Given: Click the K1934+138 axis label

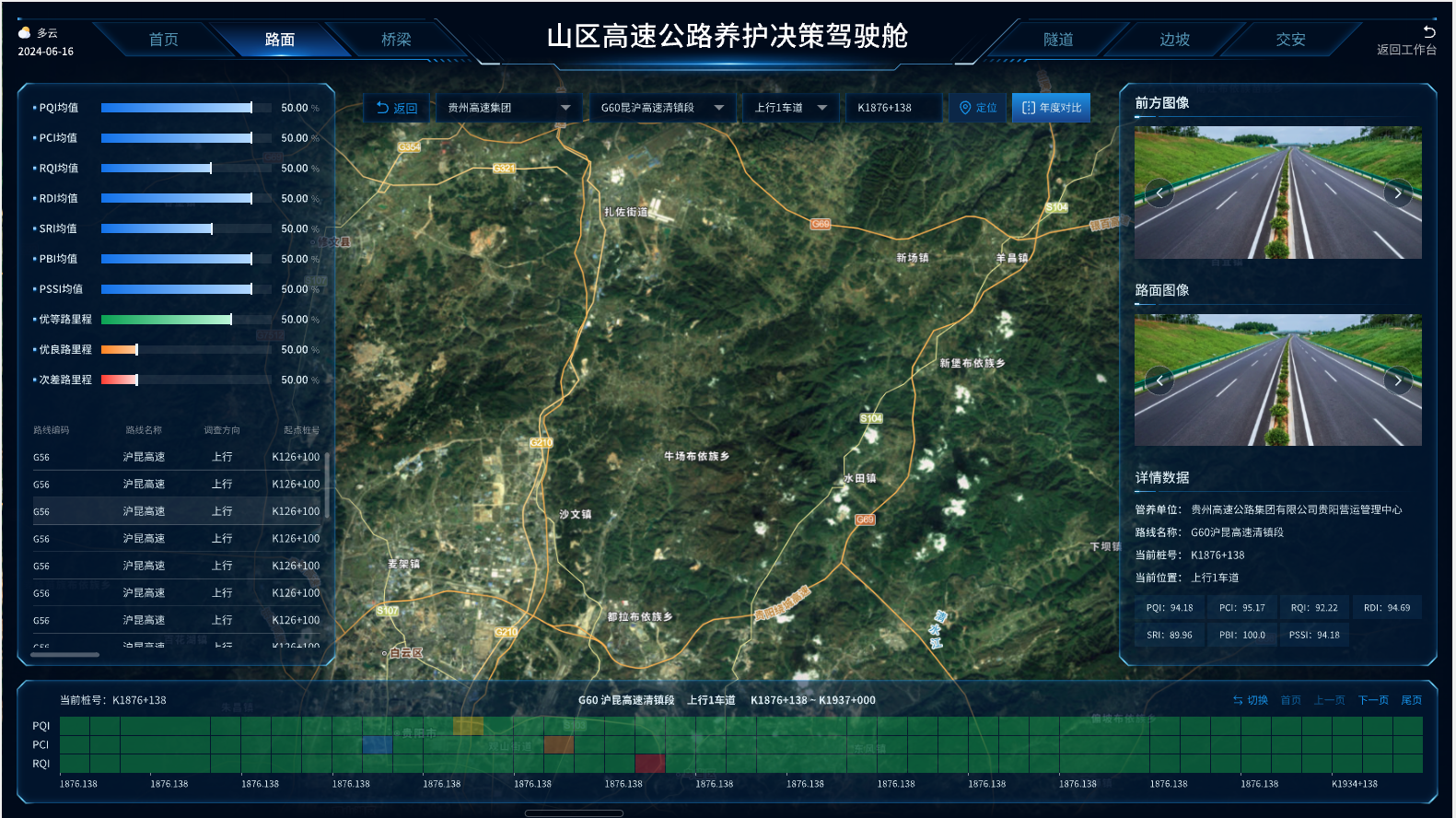Looking at the screenshot, I should pos(1355,784).
